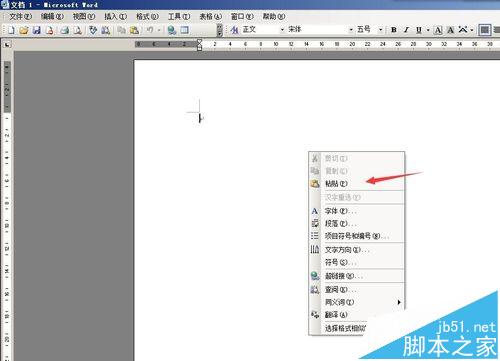This screenshot has width=500, height=361.
Task: Open the 视图 menu
Action: 84,16
